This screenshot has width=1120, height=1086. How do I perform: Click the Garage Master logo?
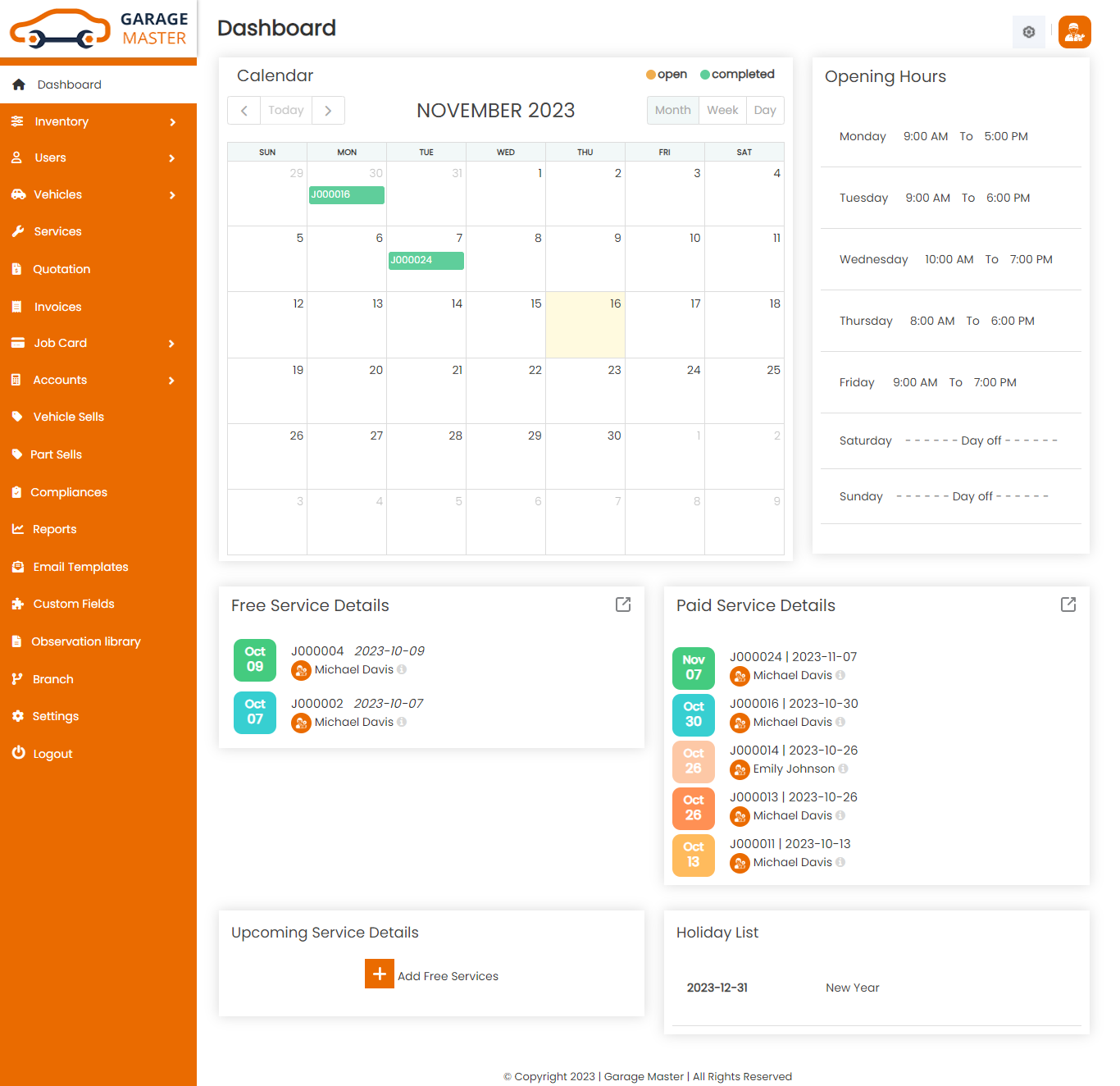click(x=98, y=29)
